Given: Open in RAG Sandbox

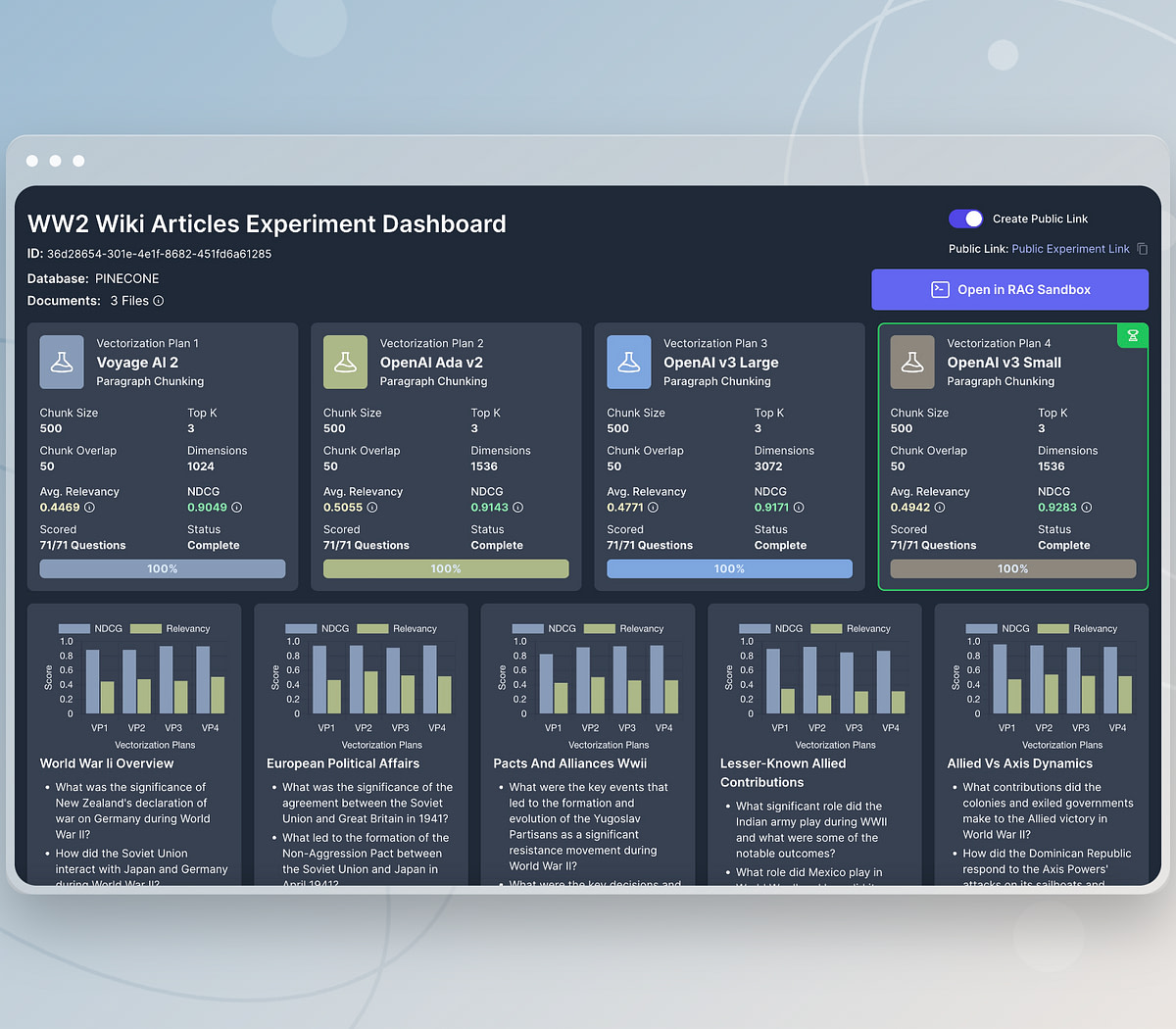Looking at the screenshot, I should (x=1009, y=290).
